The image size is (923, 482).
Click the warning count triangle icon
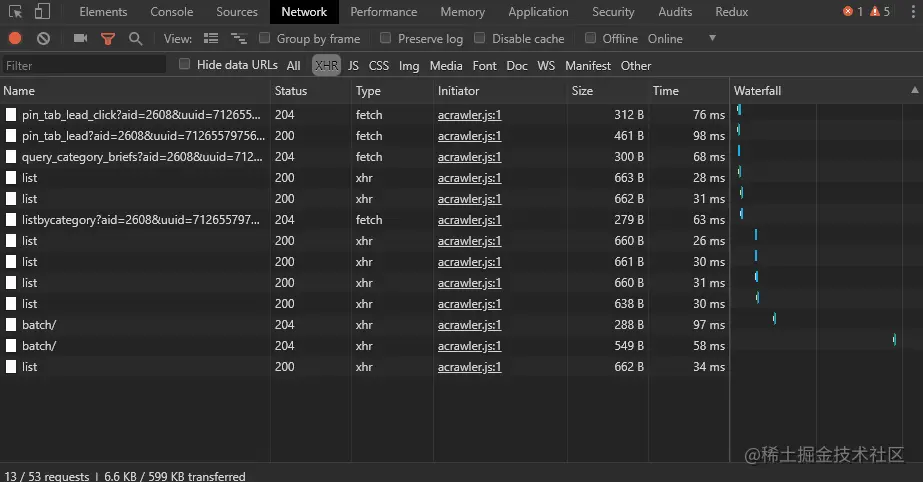click(x=875, y=11)
